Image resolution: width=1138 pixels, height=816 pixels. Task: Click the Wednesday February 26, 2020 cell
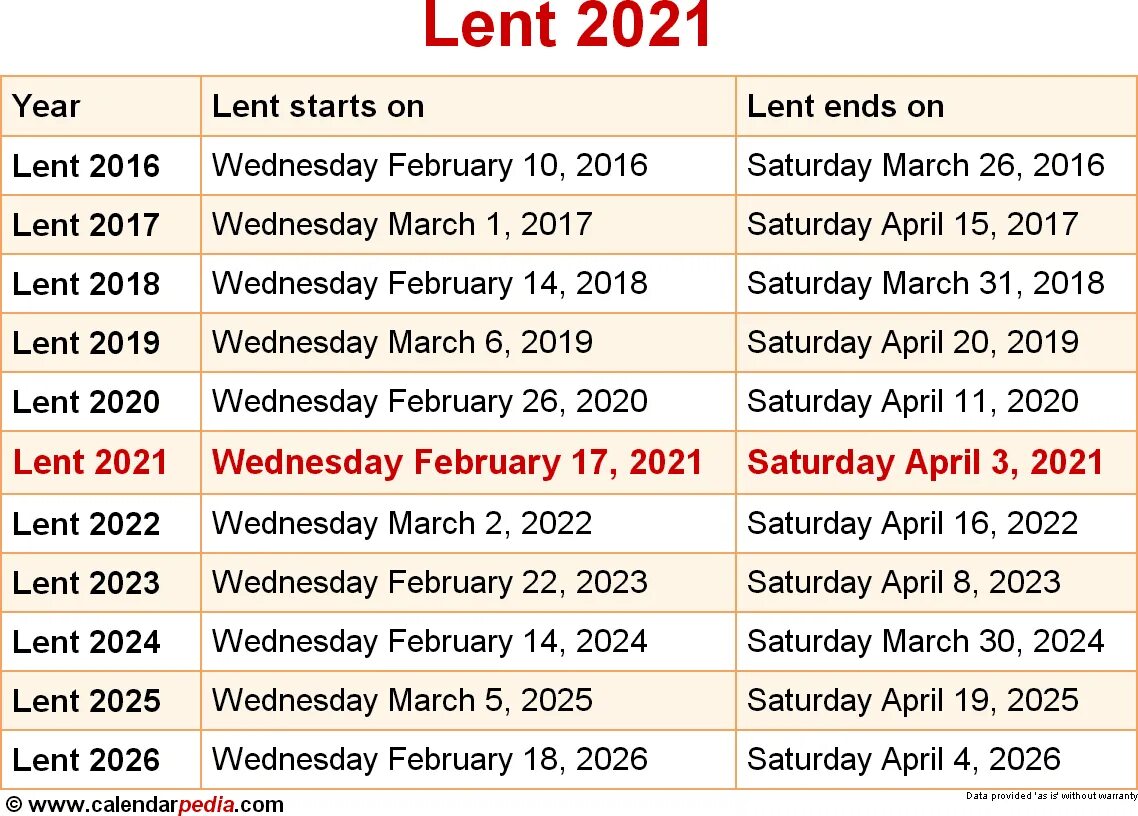(x=430, y=402)
